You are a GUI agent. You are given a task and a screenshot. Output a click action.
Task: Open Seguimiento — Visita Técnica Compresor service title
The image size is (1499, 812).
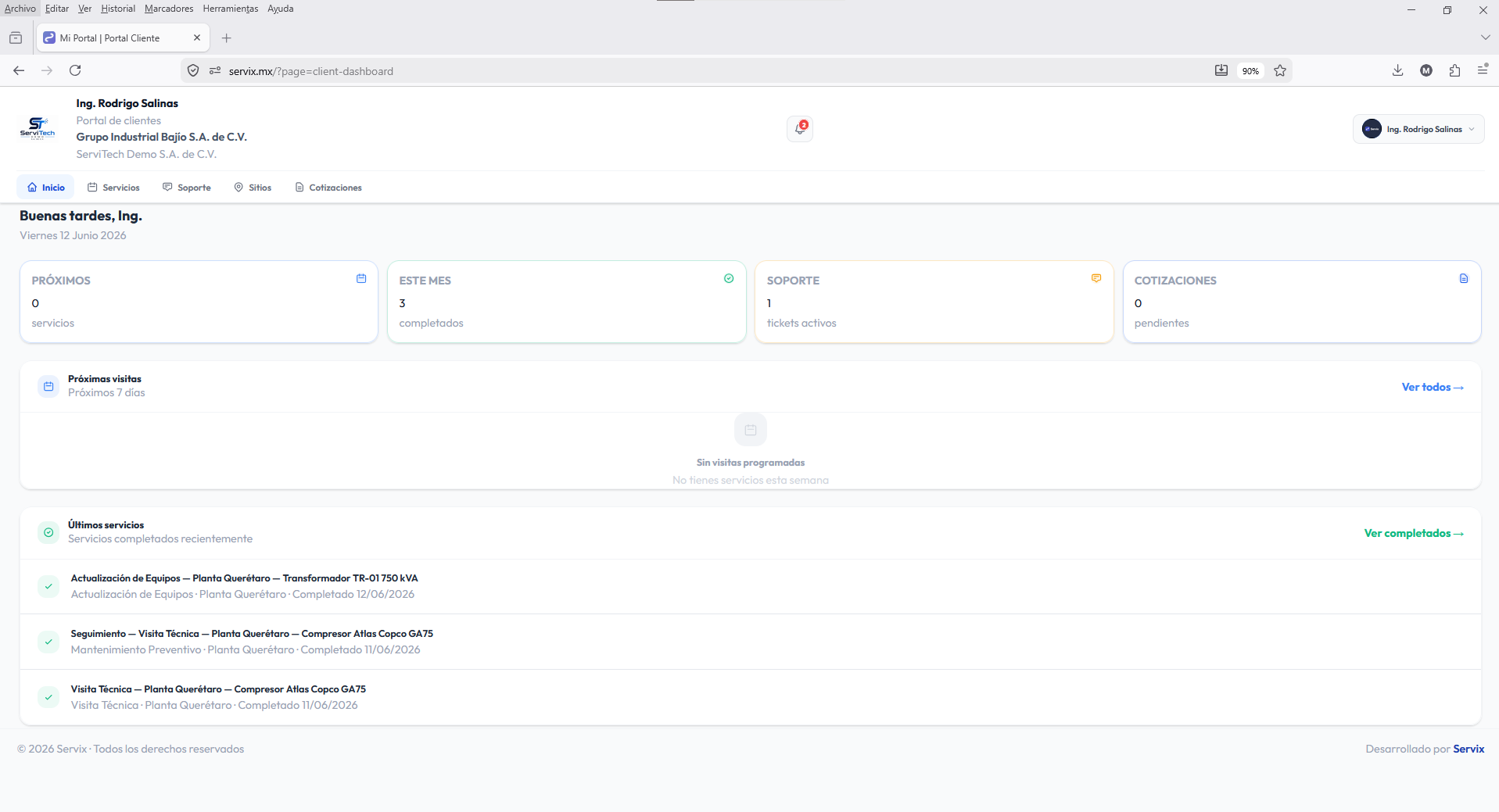(252, 634)
